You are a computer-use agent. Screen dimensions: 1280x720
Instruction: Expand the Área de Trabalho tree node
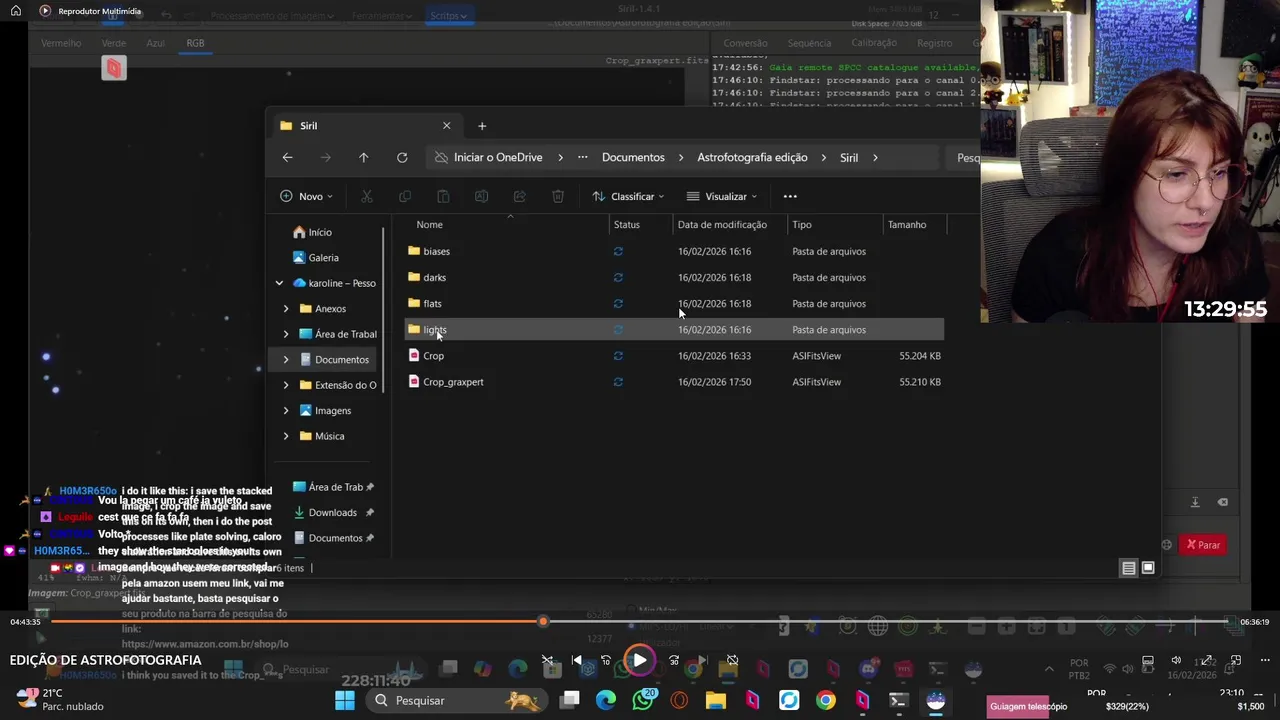[286, 334]
